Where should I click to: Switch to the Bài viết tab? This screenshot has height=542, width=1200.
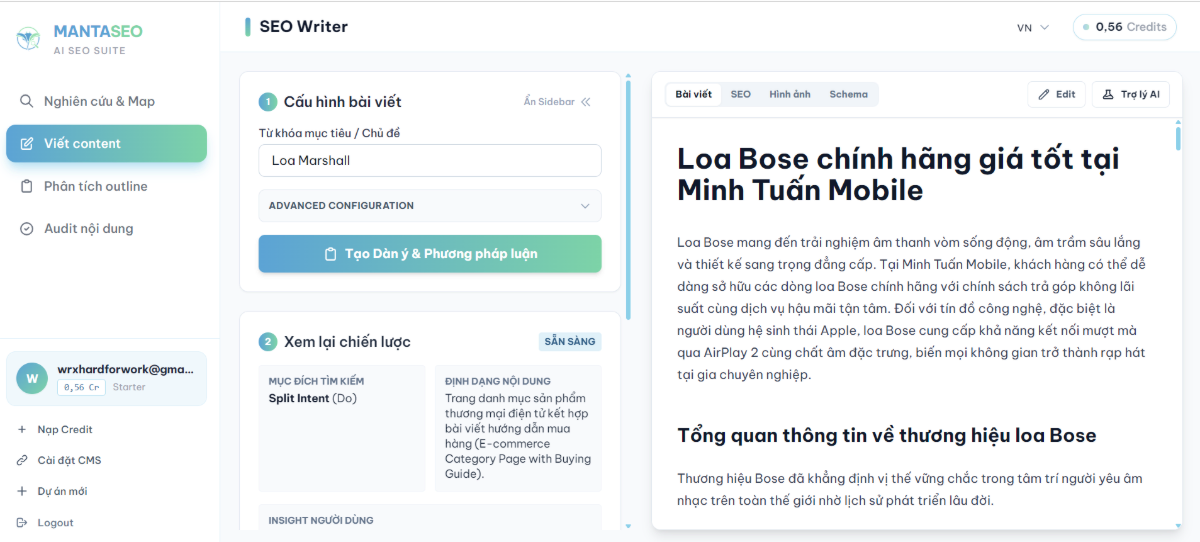[694, 94]
